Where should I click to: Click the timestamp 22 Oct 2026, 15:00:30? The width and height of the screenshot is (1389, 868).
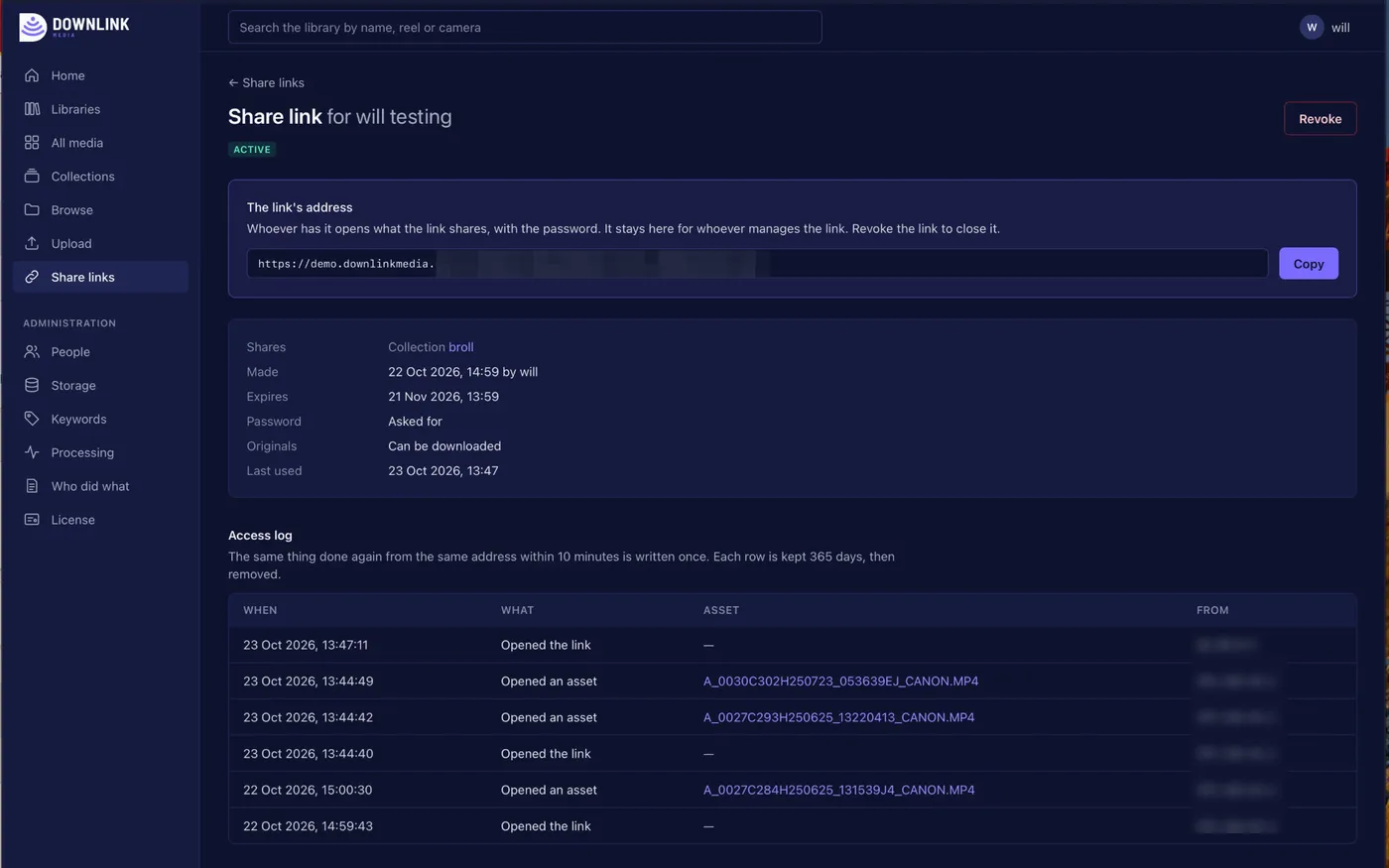pos(308,791)
